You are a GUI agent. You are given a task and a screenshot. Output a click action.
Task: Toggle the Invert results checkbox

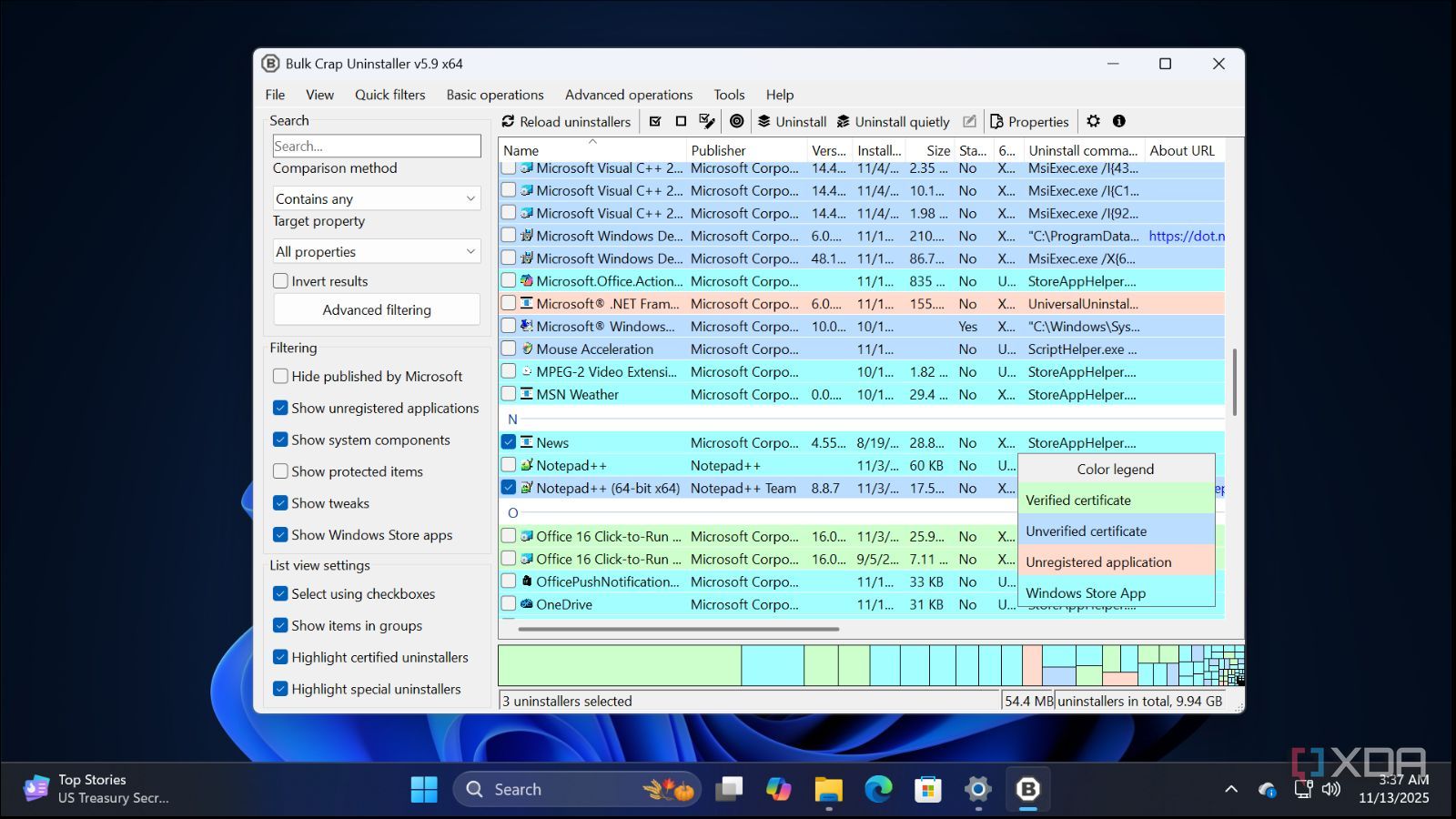[x=281, y=281]
